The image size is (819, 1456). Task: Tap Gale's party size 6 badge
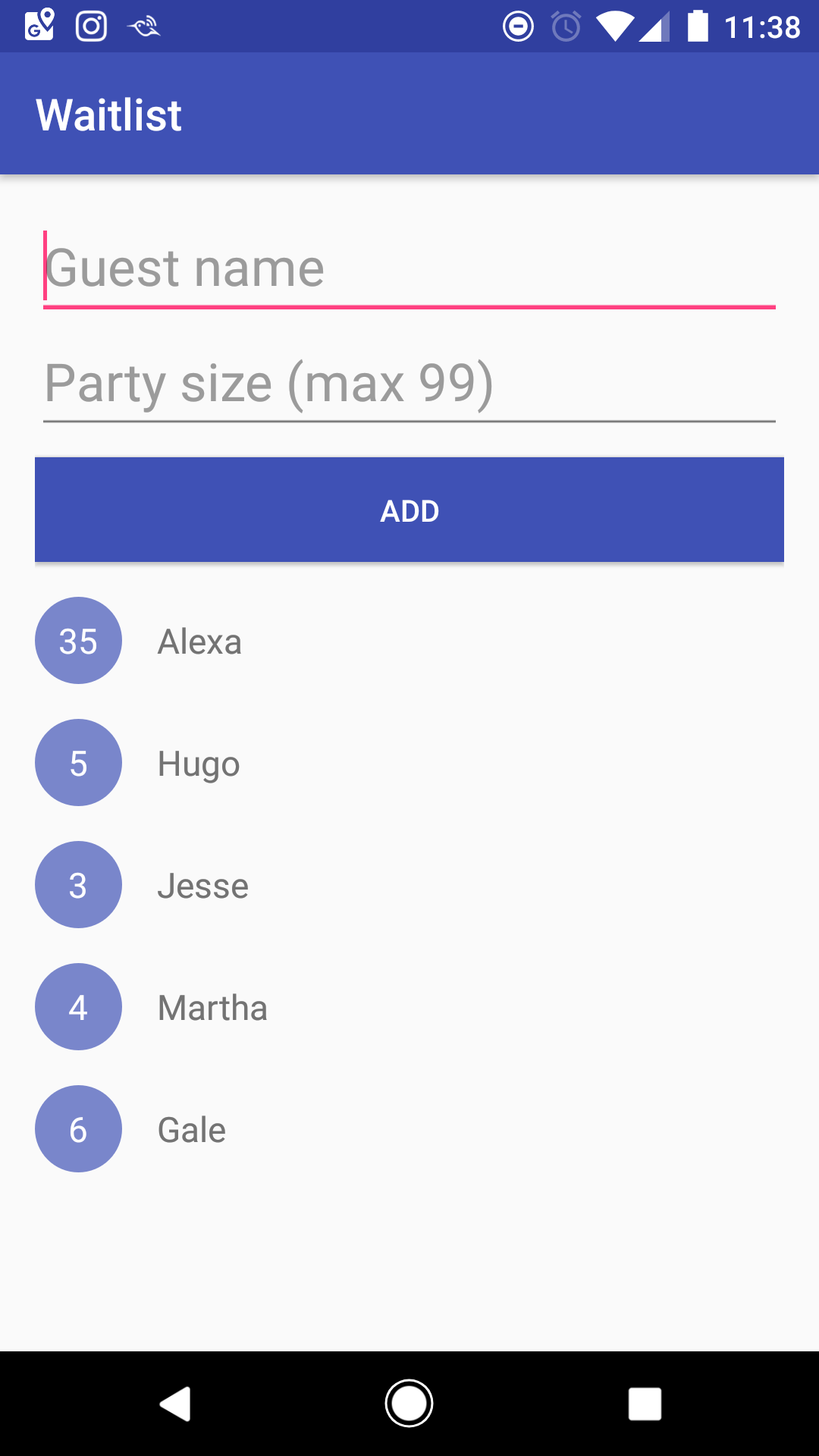(x=78, y=1129)
